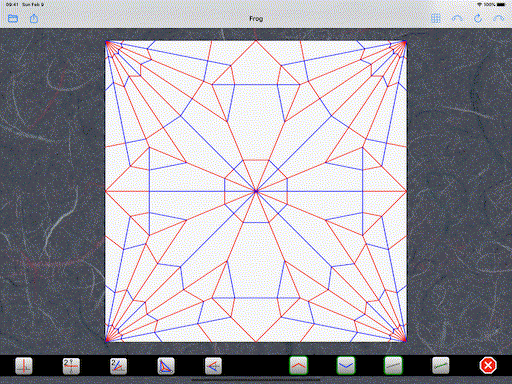This screenshot has width=512, height=384.
Task: Toggle the red mountain fold type
Action: pyautogui.click(x=298, y=365)
